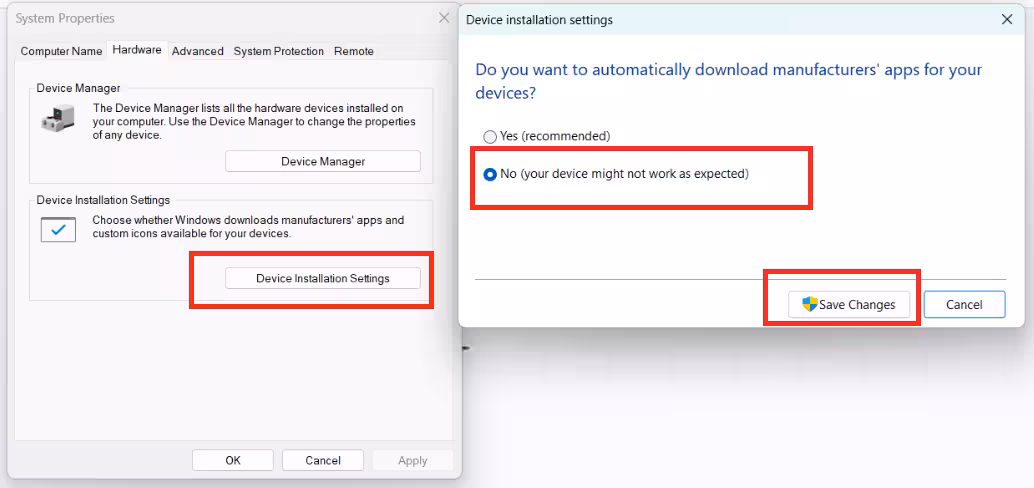This screenshot has width=1034, height=488.
Task: Click the 'Device Manager' group label
Action: (78, 88)
